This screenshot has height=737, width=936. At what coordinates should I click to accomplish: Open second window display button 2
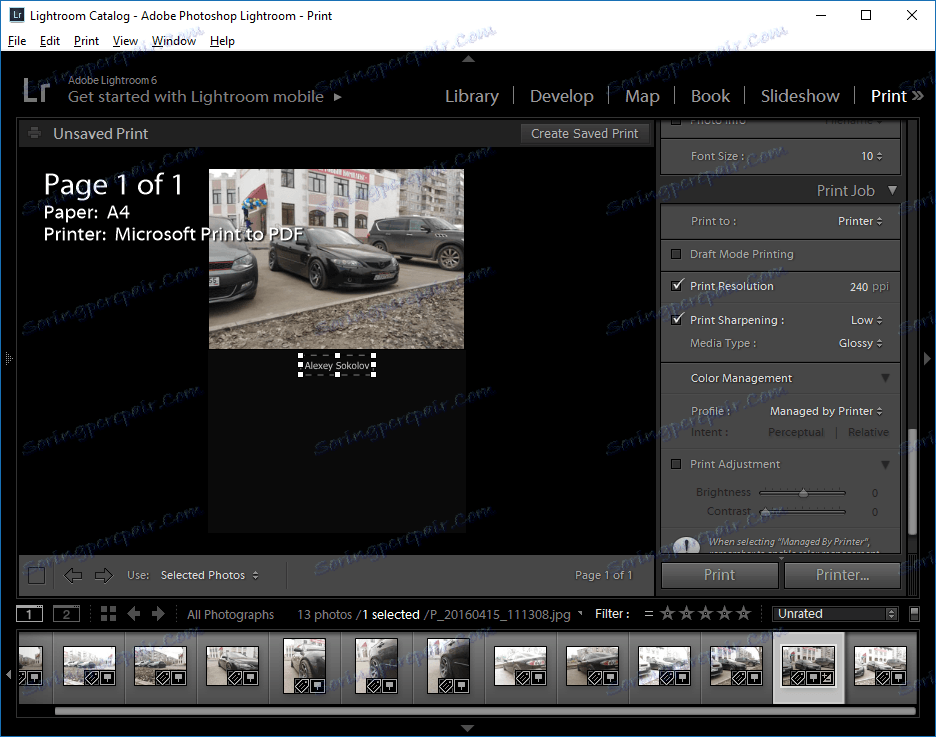click(66, 614)
